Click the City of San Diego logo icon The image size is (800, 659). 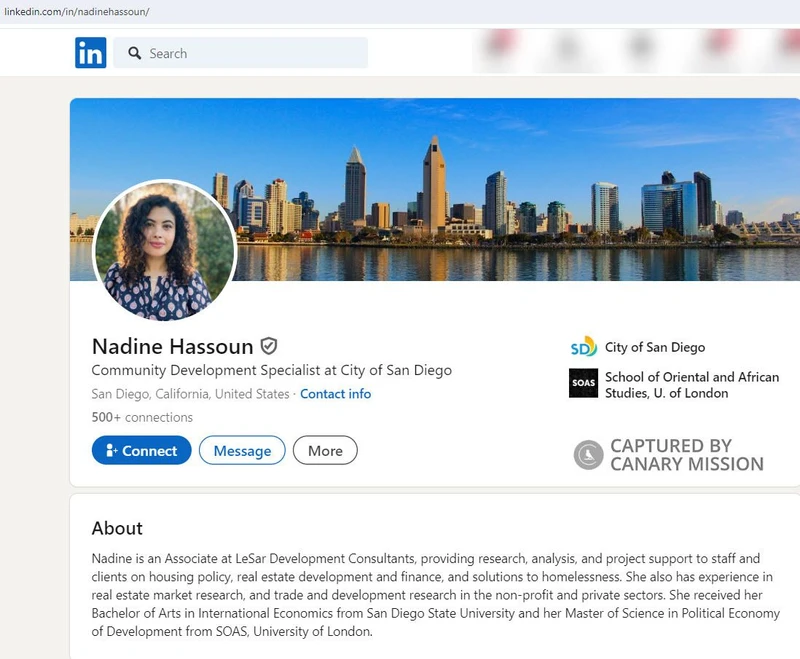(583, 347)
